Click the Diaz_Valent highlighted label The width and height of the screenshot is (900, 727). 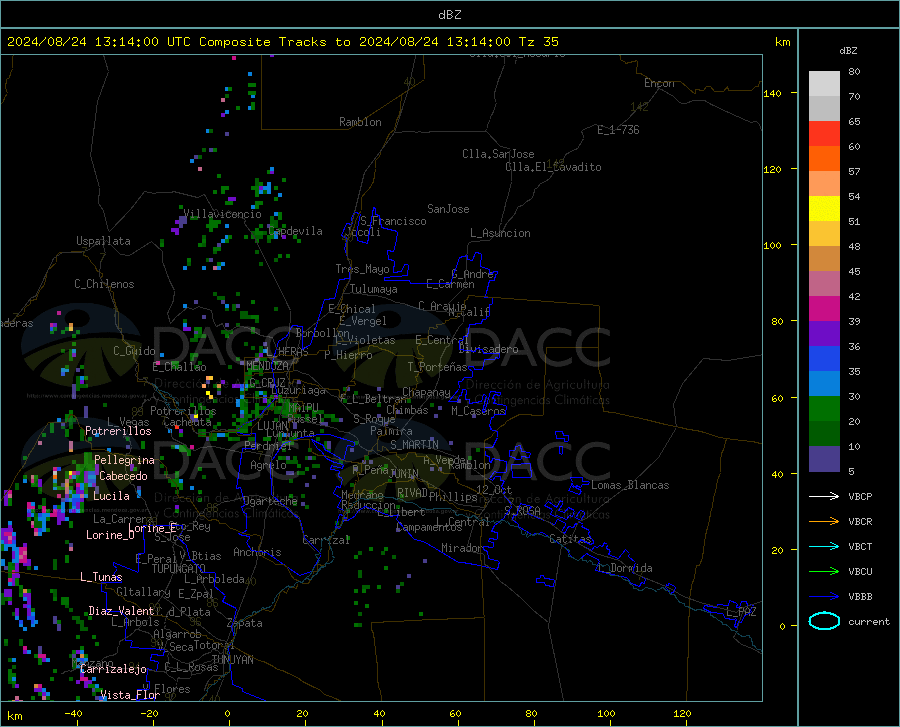tap(121, 611)
